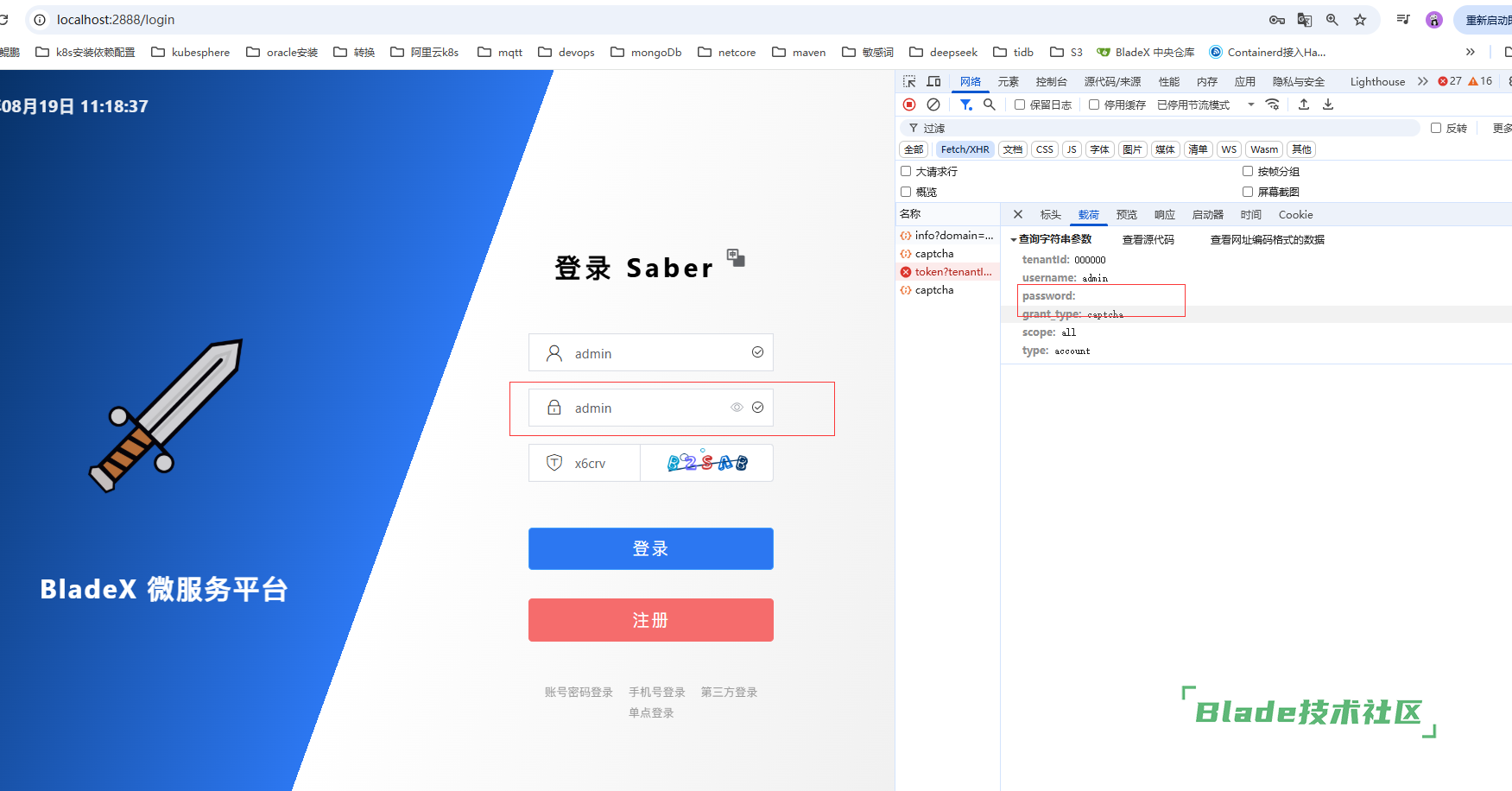The height and width of the screenshot is (791, 1512).
Task: Open the Lighthouse tab
Action: tap(1377, 81)
